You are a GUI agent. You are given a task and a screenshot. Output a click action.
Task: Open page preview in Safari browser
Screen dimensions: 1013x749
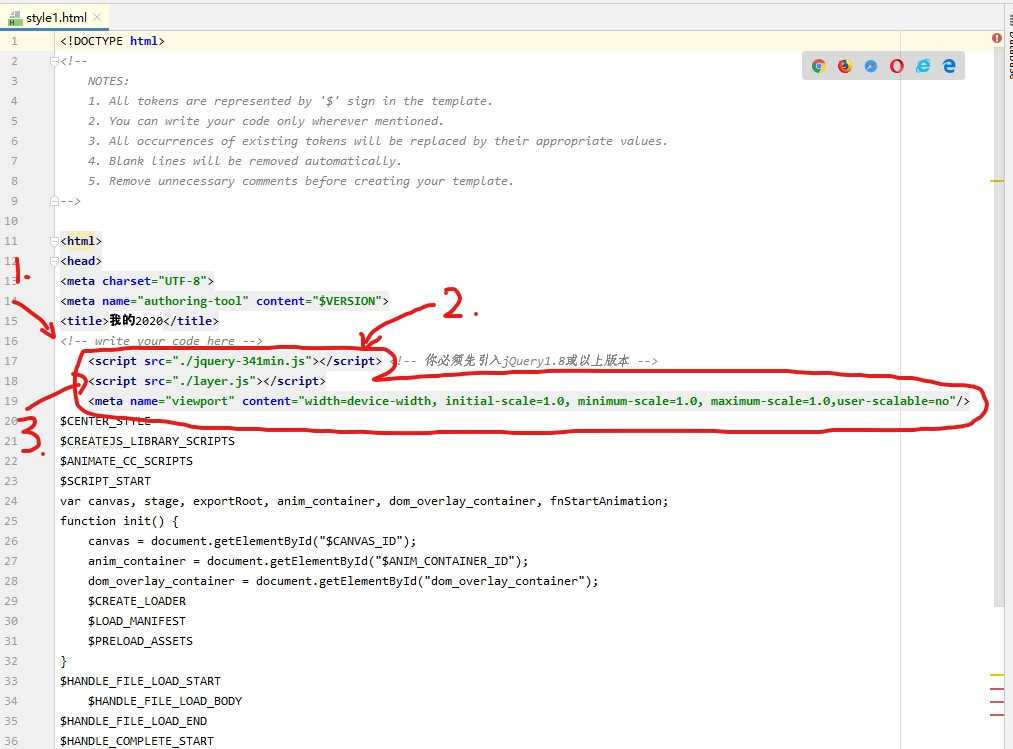click(871, 66)
